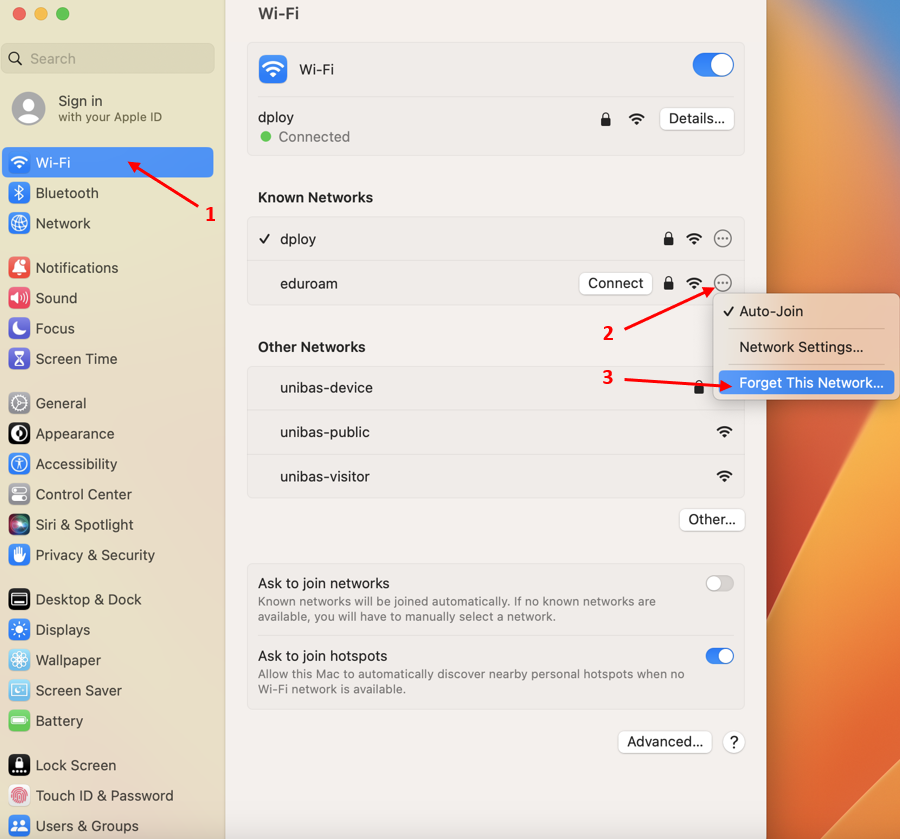The width and height of the screenshot is (900, 839).
Task: Click the Battery icon in sidebar
Action: (19, 721)
